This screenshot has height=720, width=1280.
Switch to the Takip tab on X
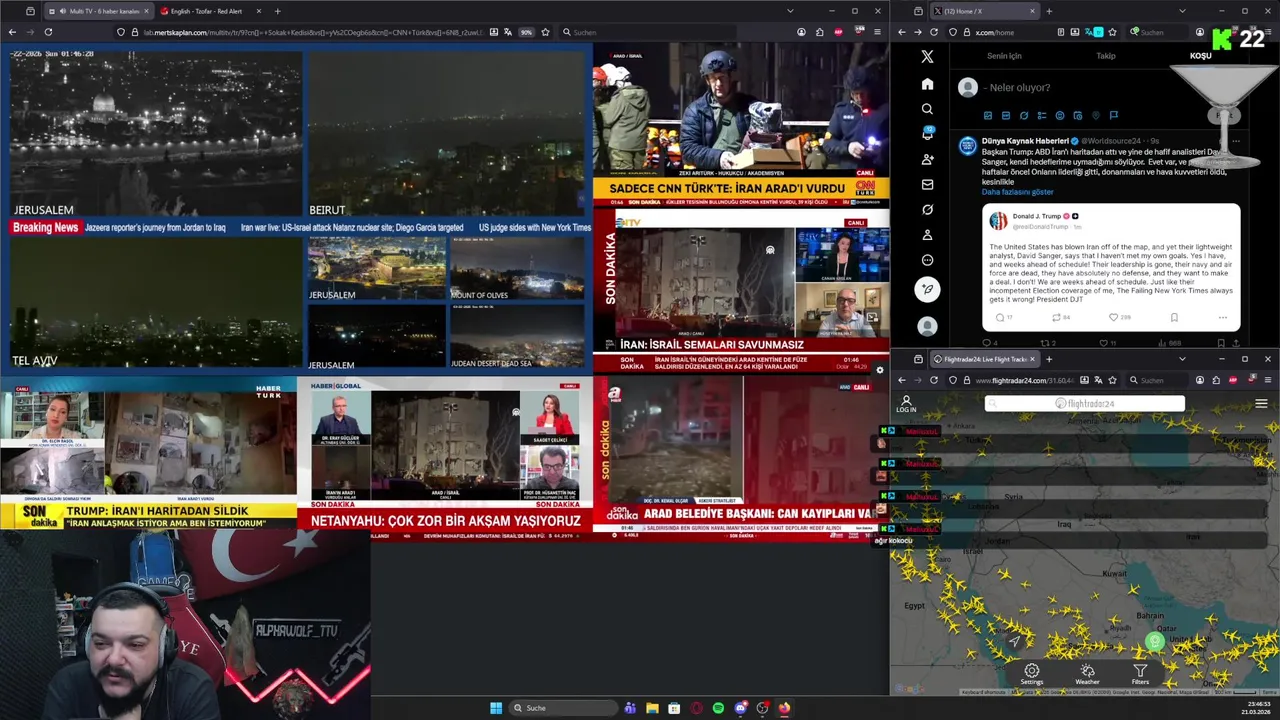pos(1106,56)
